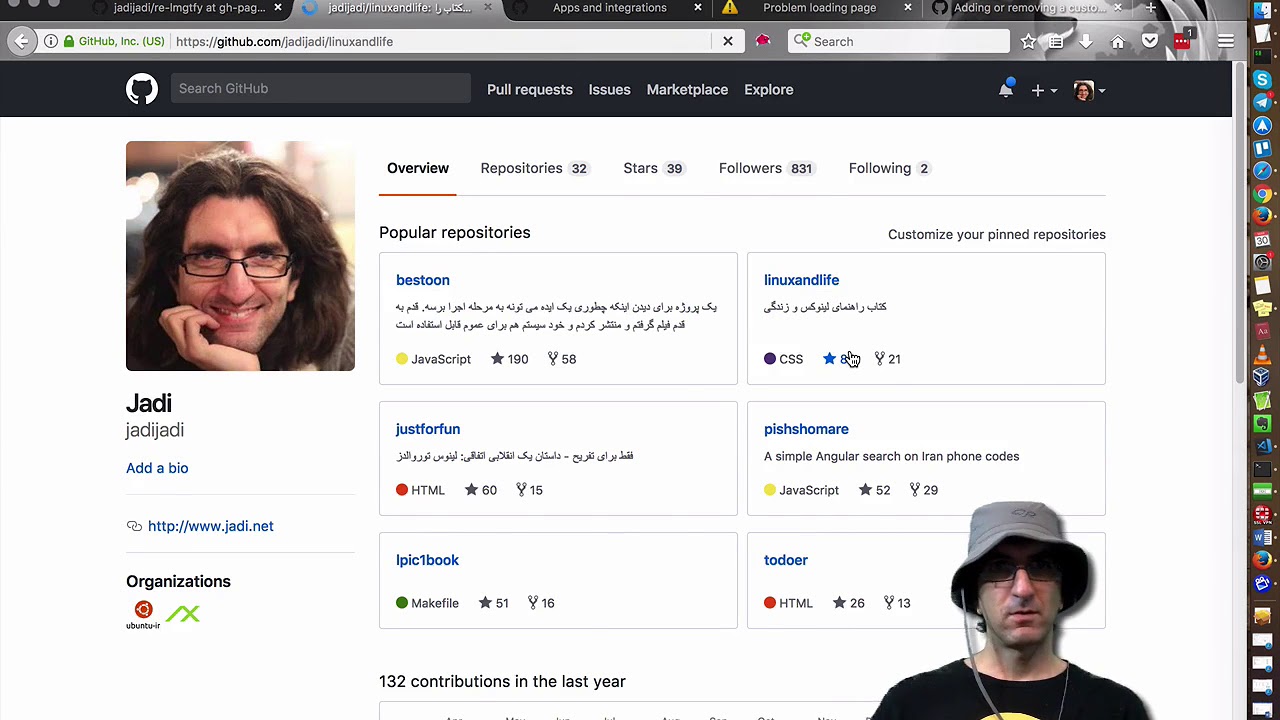This screenshot has height=720, width=1280.
Task: Click 'Add a bio' link
Action: (x=157, y=468)
